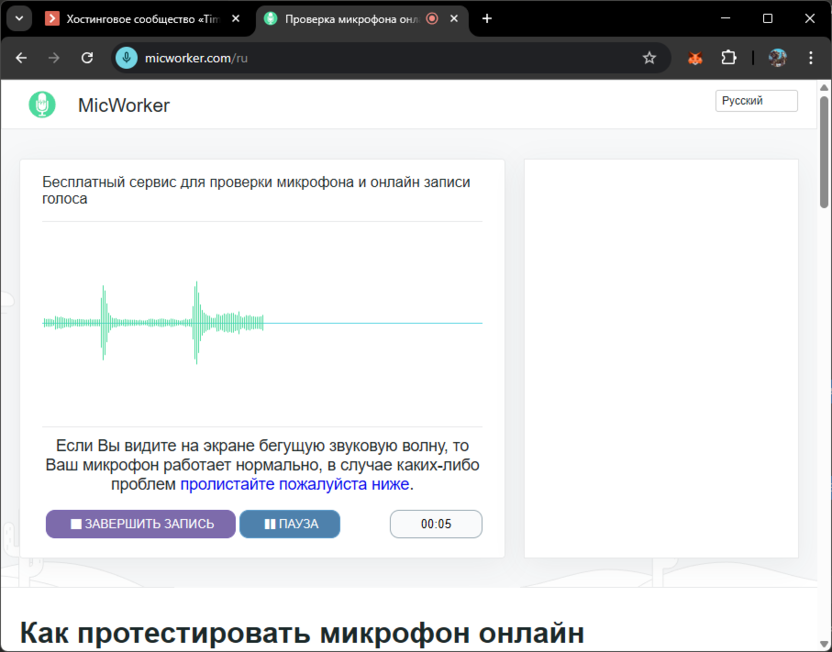Click the 00:05 recording timer
This screenshot has height=652, width=832.
pyautogui.click(x=436, y=524)
